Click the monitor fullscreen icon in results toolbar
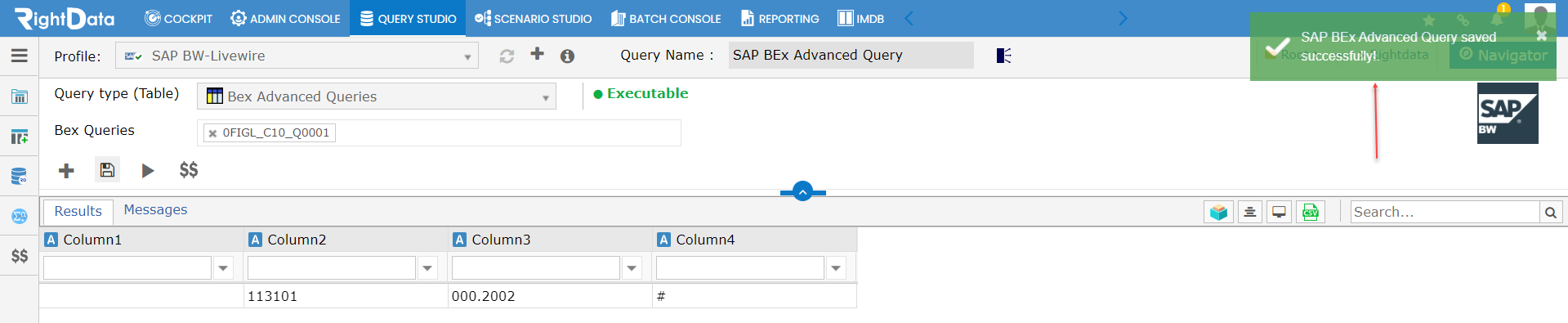1568x323 pixels. [1280, 212]
